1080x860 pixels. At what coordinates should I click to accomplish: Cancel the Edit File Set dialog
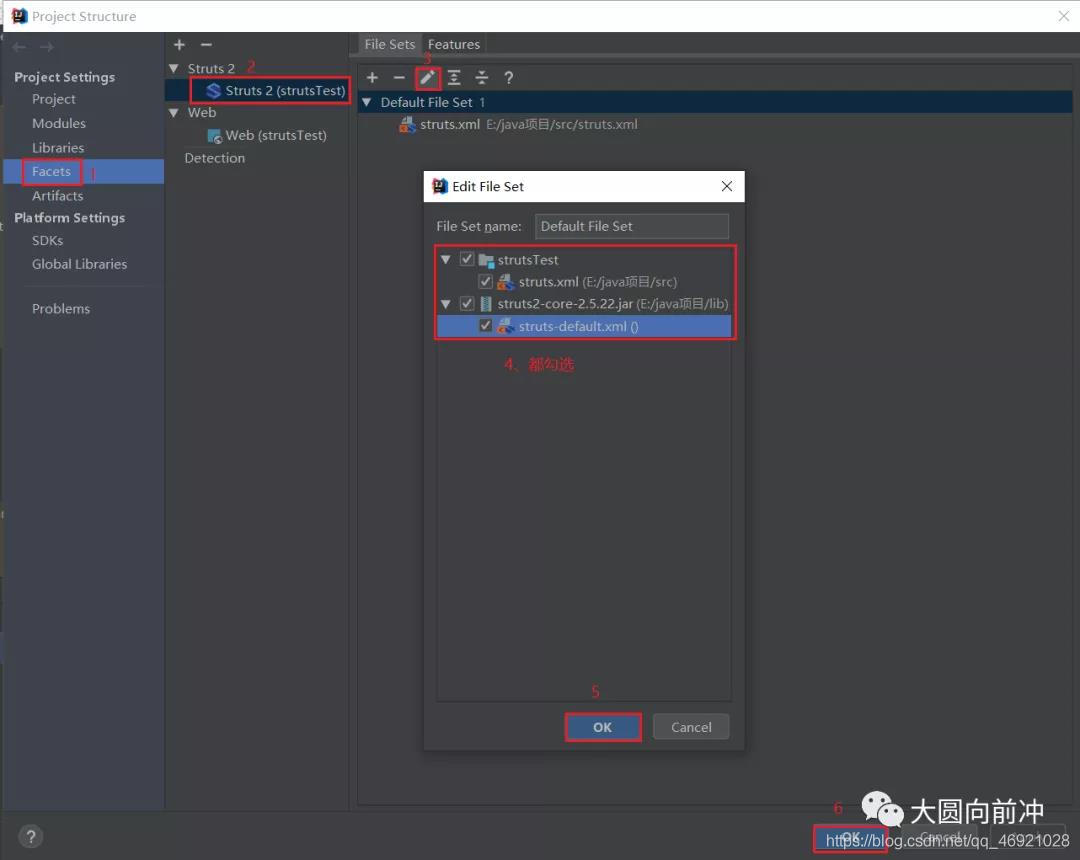[x=690, y=727]
